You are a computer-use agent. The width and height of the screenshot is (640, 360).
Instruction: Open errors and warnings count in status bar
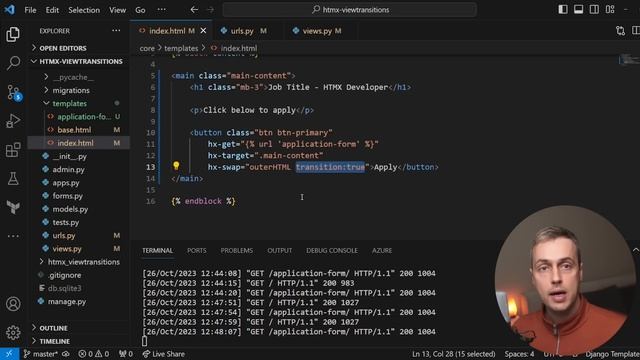[94, 354]
